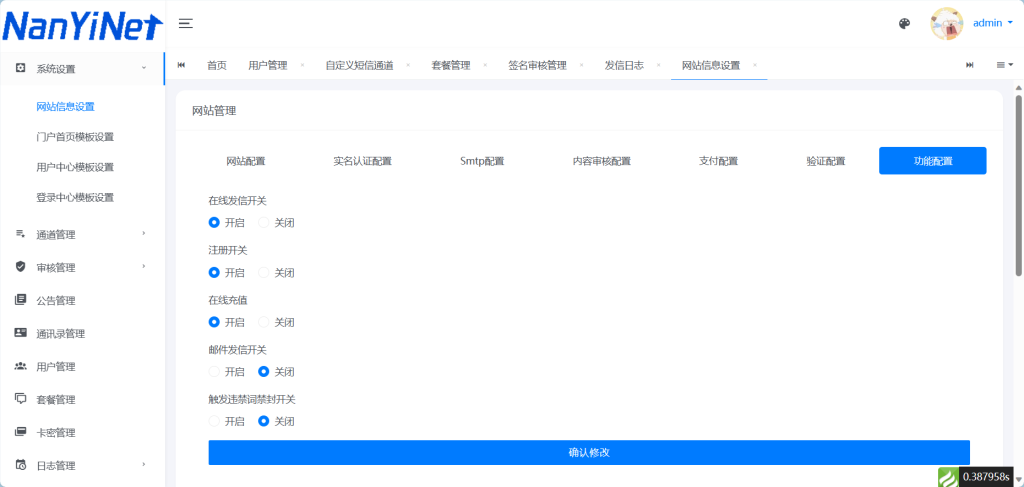Image resolution: width=1024 pixels, height=487 pixels.
Task: Click the 通道管理 sidebar icon
Action: (x=20, y=234)
